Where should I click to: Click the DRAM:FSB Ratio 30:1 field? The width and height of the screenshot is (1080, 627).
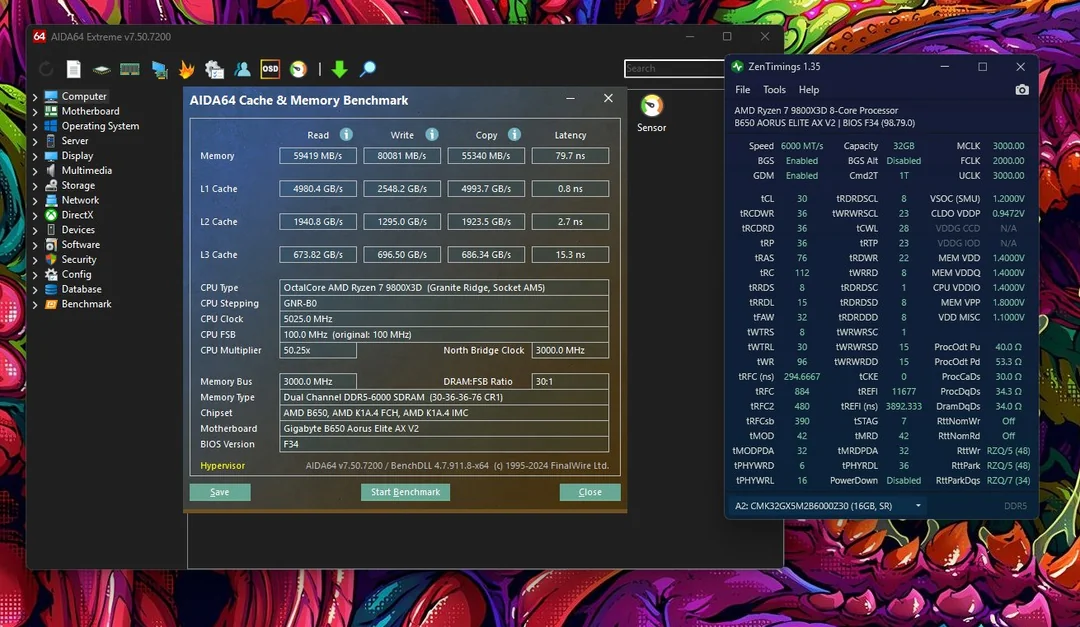pos(570,381)
